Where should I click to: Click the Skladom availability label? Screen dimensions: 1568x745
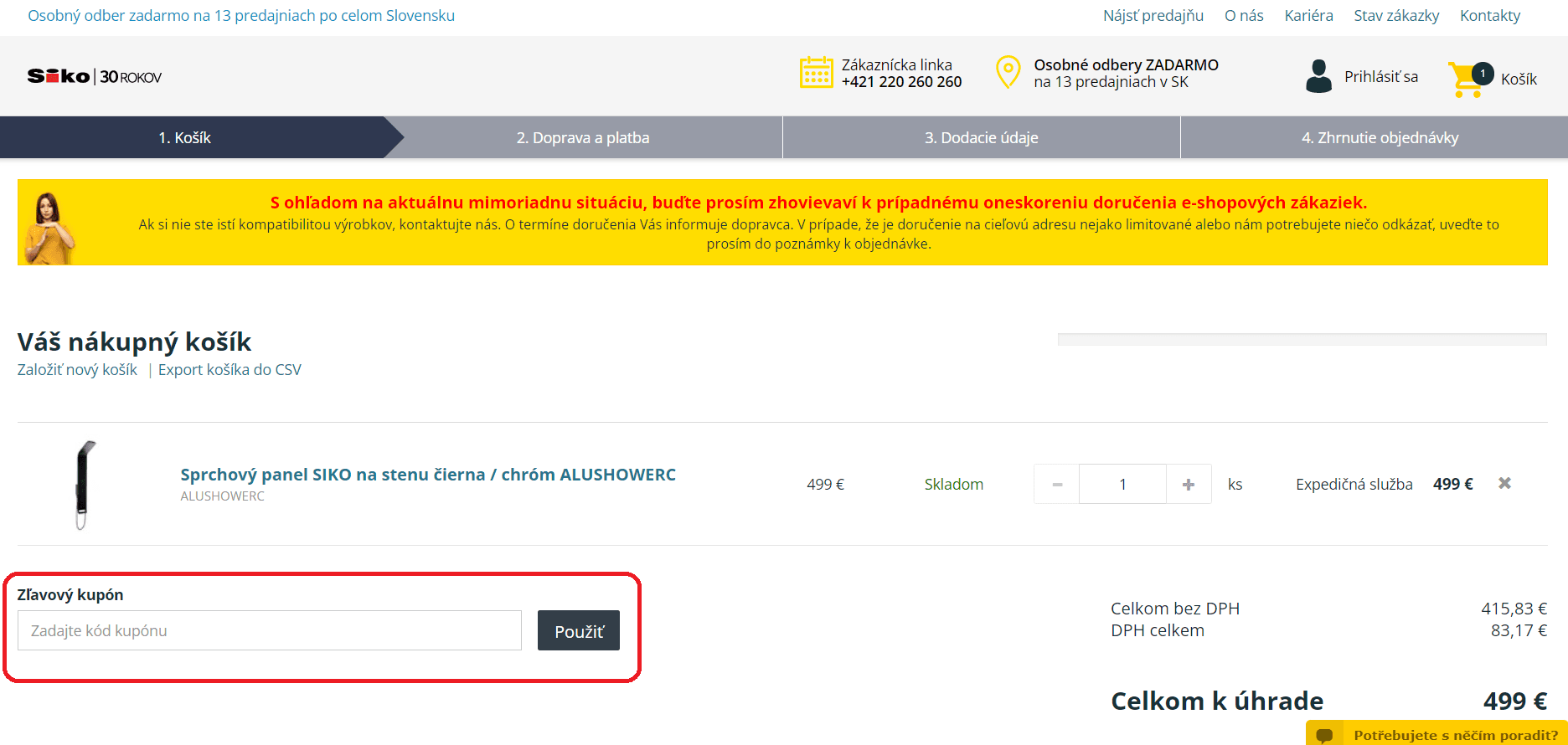pos(954,485)
